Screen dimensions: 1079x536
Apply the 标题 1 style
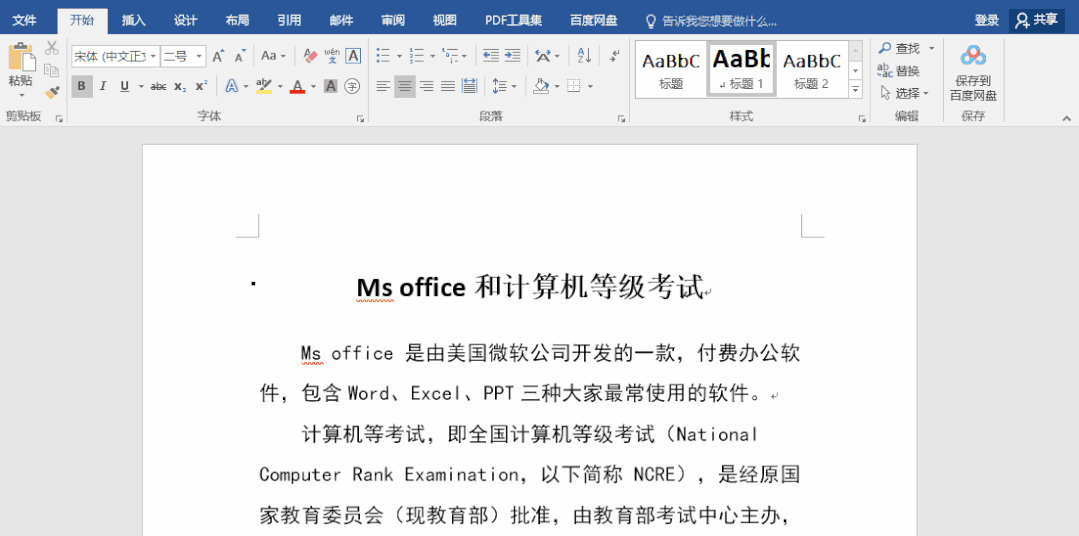coord(741,69)
